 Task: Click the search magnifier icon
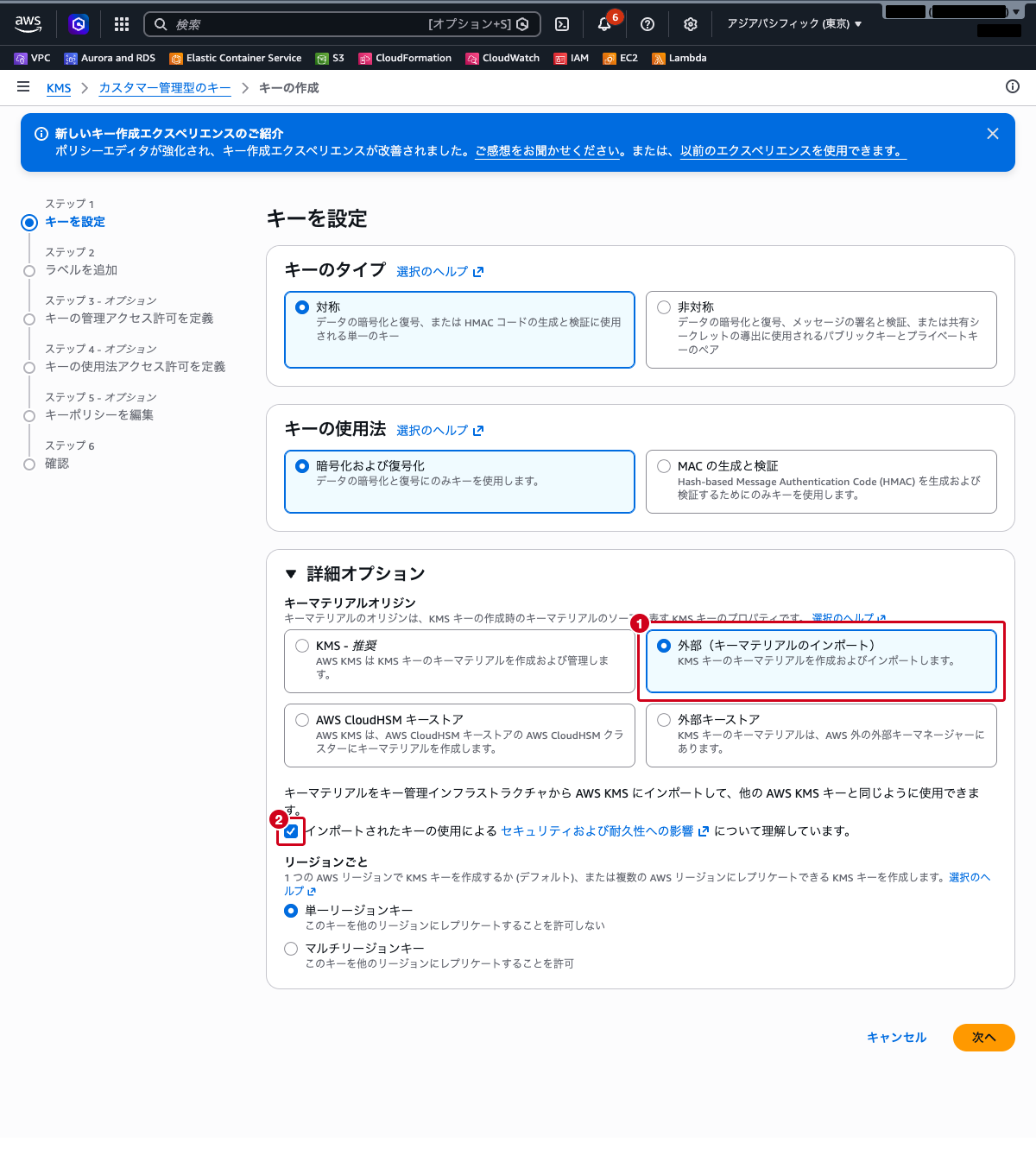[161, 24]
